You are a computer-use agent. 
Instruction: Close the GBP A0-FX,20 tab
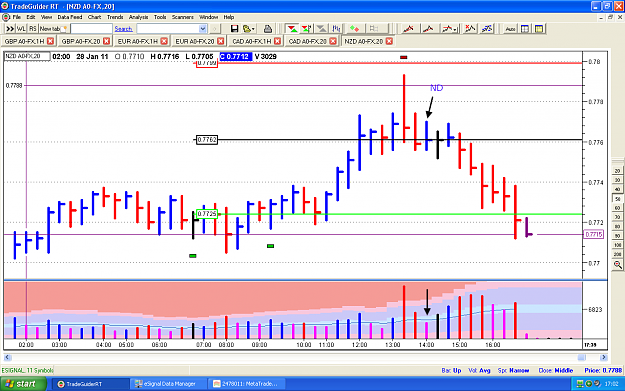[106, 41]
